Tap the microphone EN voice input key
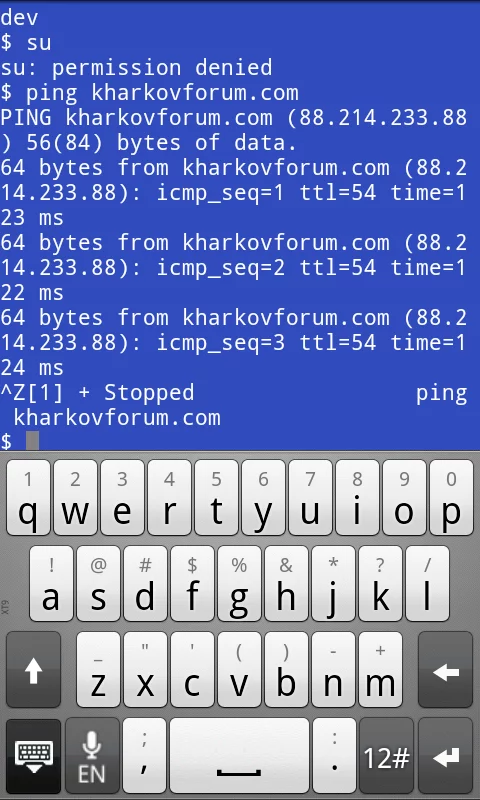 (92, 755)
